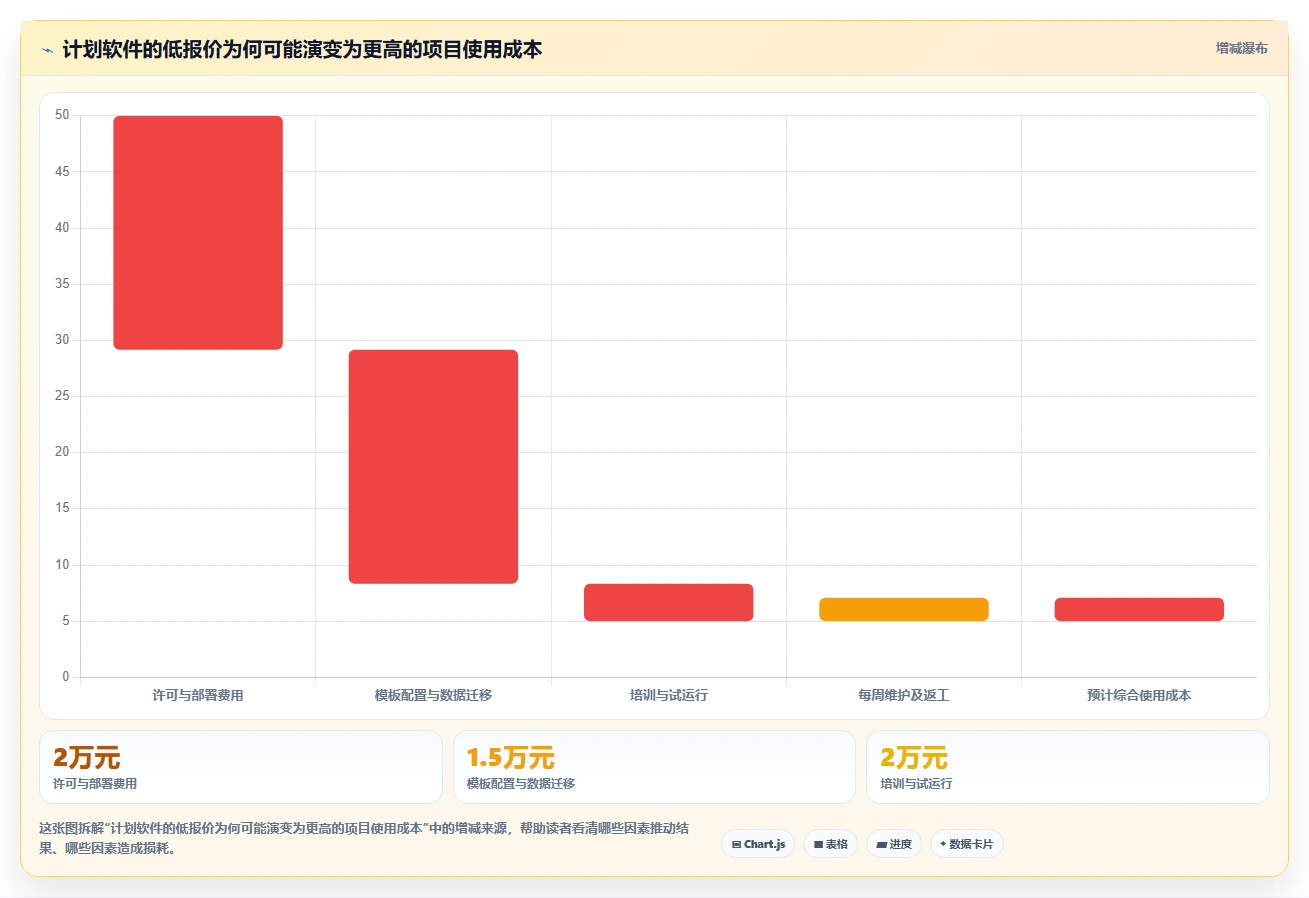Click the red 模板配置与数据迁移 bar
Image resolution: width=1309 pixels, height=898 pixels.
[433, 467]
